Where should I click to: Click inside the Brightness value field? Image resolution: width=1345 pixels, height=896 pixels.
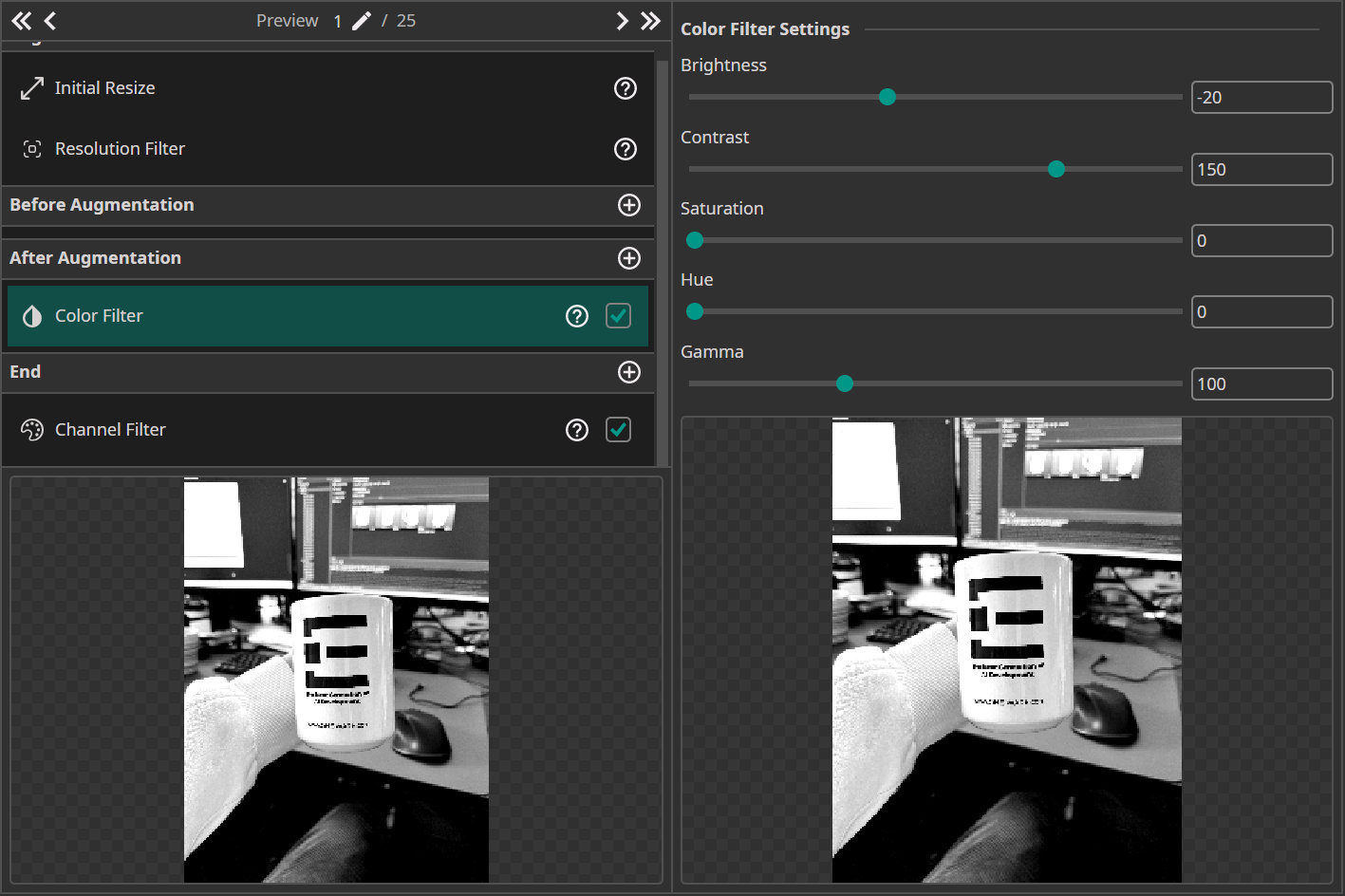click(x=1261, y=97)
